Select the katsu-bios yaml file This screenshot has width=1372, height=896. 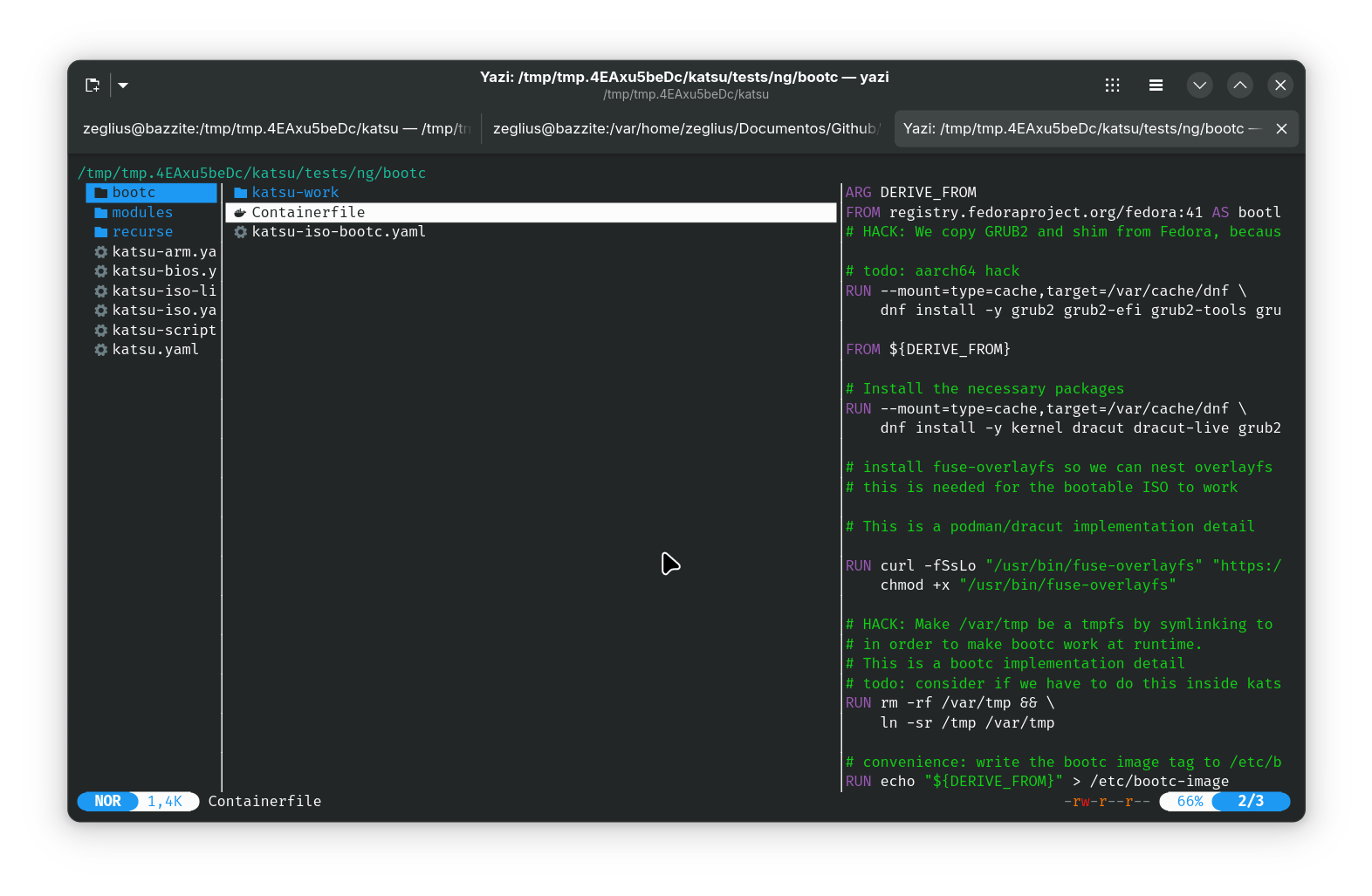pos(163,271)
